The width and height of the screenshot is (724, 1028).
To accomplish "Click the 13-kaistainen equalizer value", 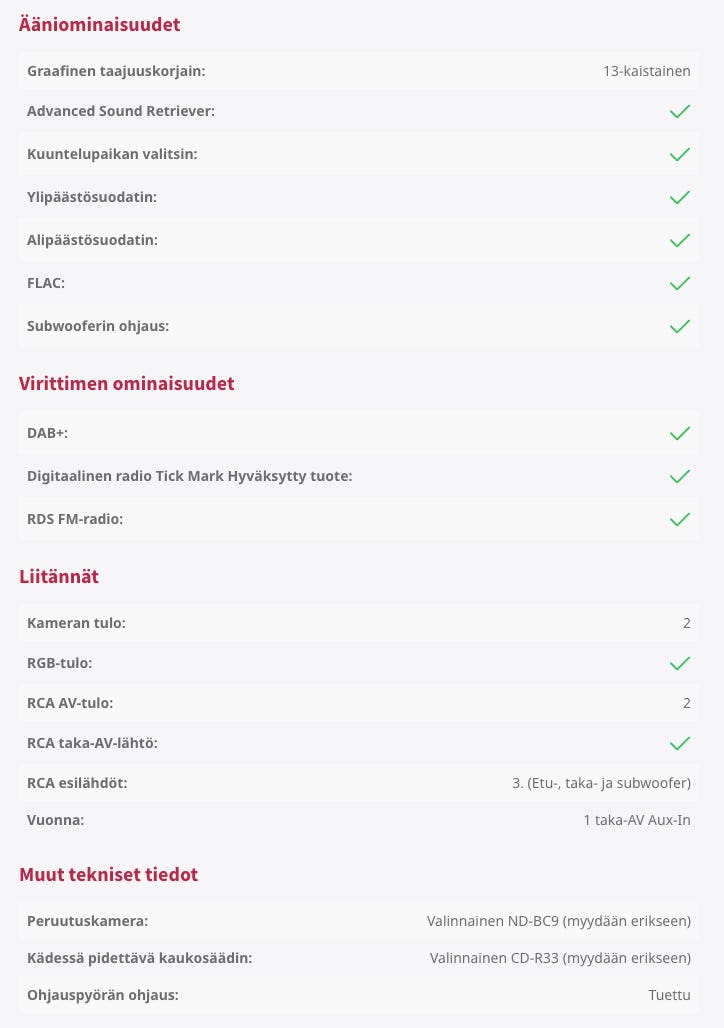I will tap(646, 71).
